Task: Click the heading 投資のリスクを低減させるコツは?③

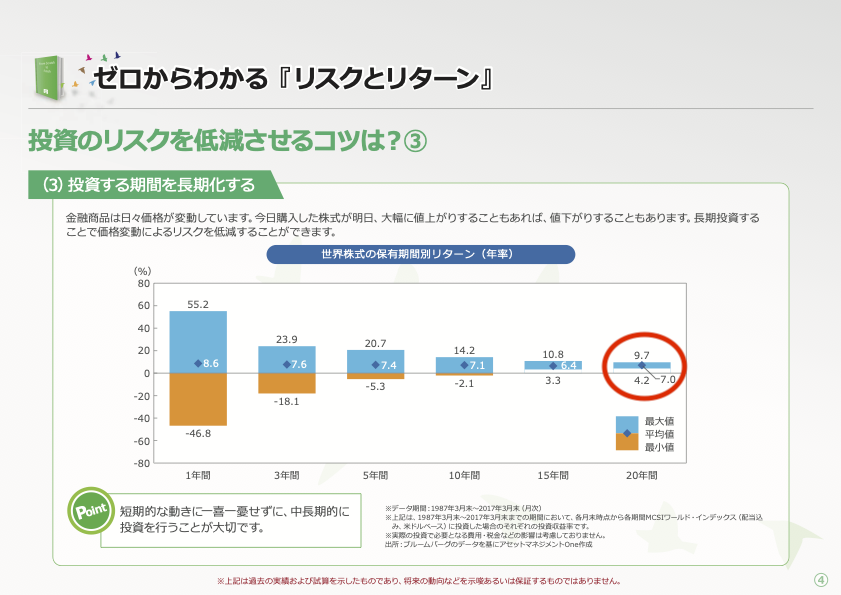Action: (227, 141)
